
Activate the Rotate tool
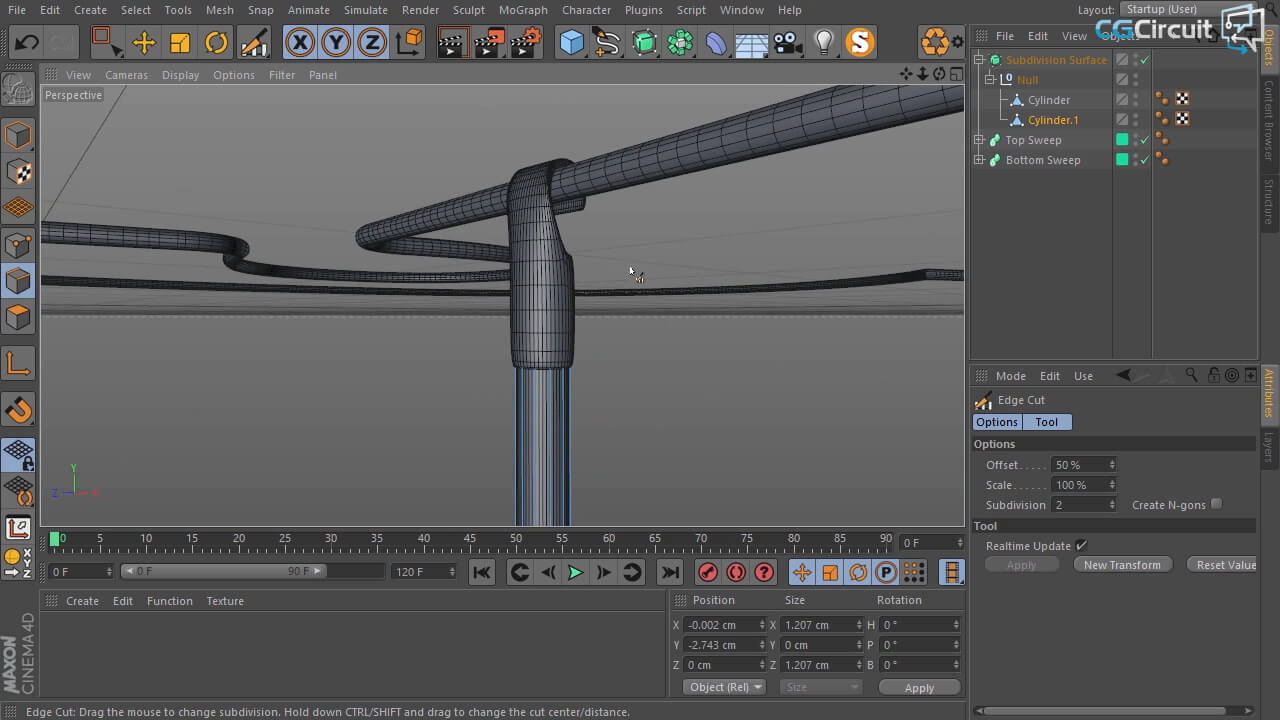coord(216,42)
